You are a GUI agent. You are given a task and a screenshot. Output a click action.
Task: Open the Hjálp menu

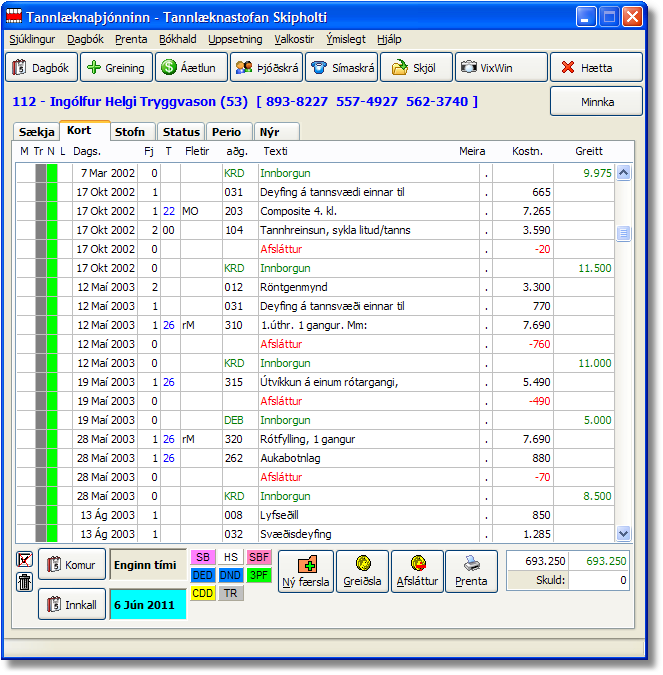point(389,39)
